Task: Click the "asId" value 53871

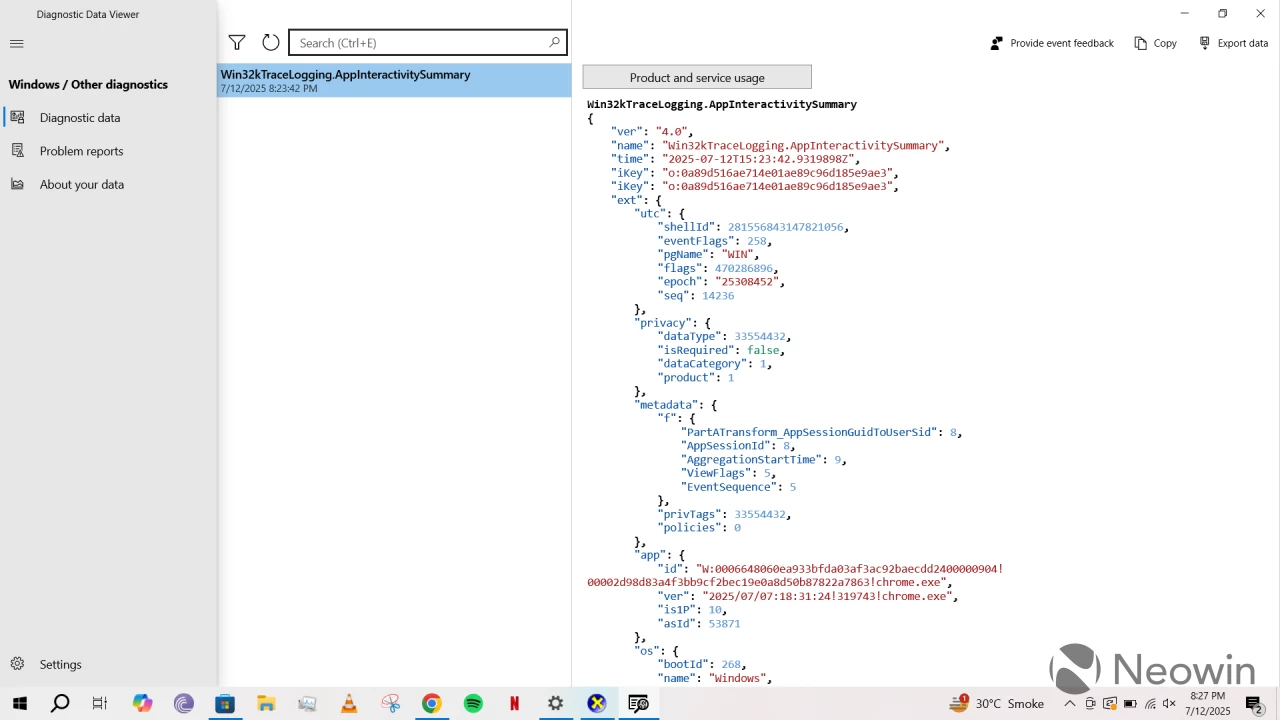Action: coord(724,624)
